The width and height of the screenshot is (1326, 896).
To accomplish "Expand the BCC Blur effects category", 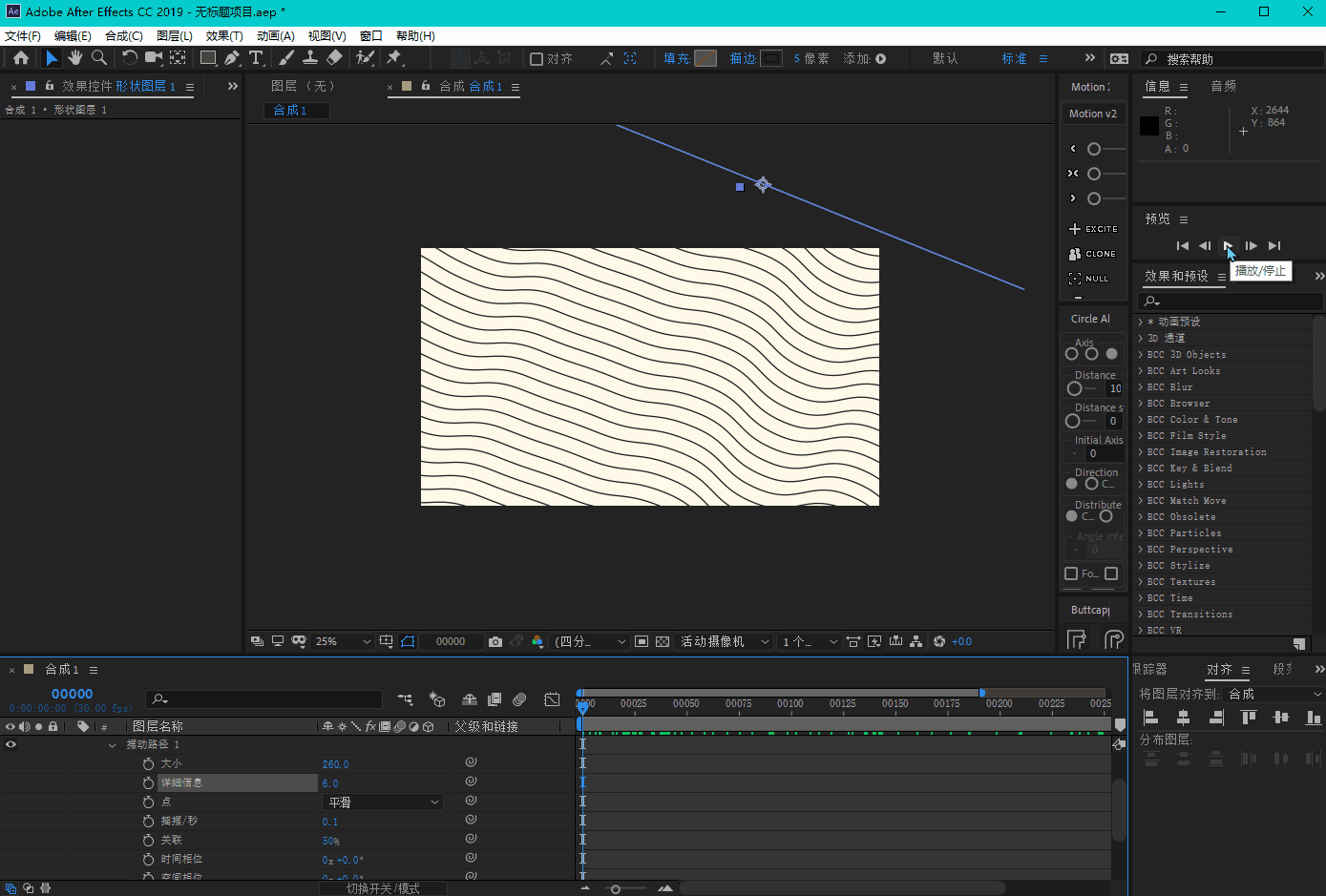I will pyautogui.click(x=1141, y=387).
